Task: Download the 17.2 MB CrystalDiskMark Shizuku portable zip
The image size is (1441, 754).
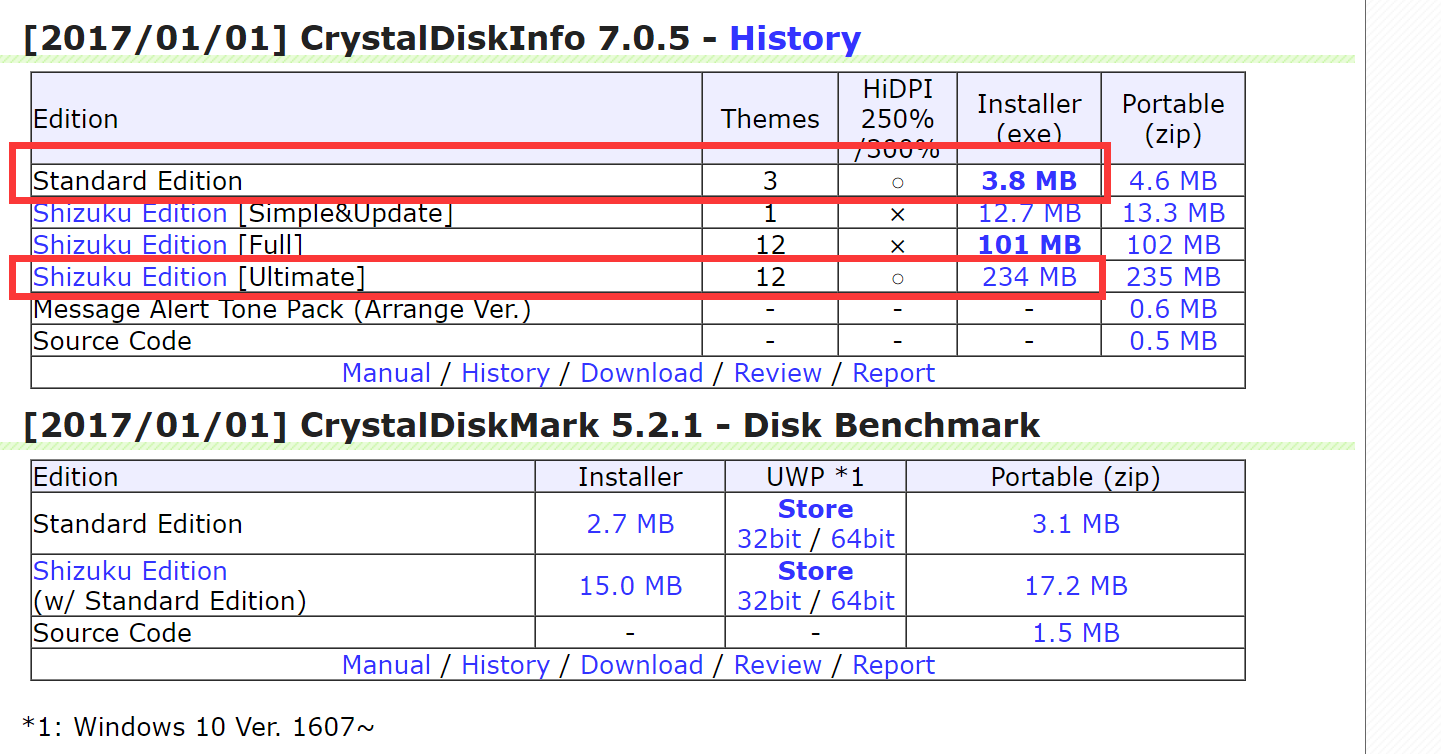Action: 1075,586
